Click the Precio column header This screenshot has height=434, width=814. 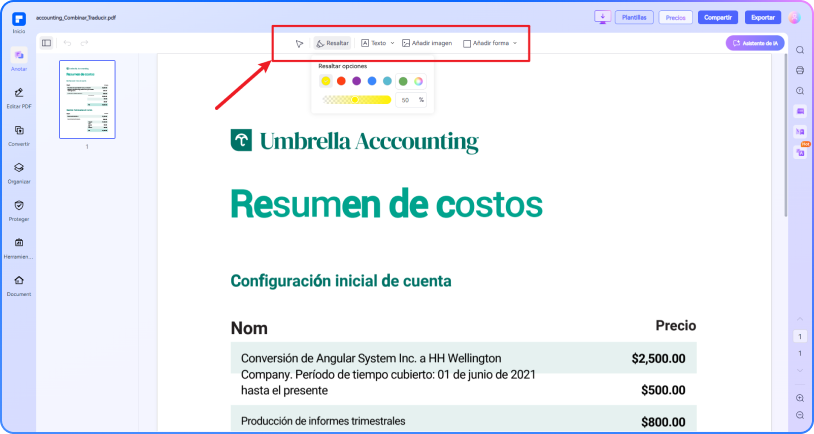[676, 326]
